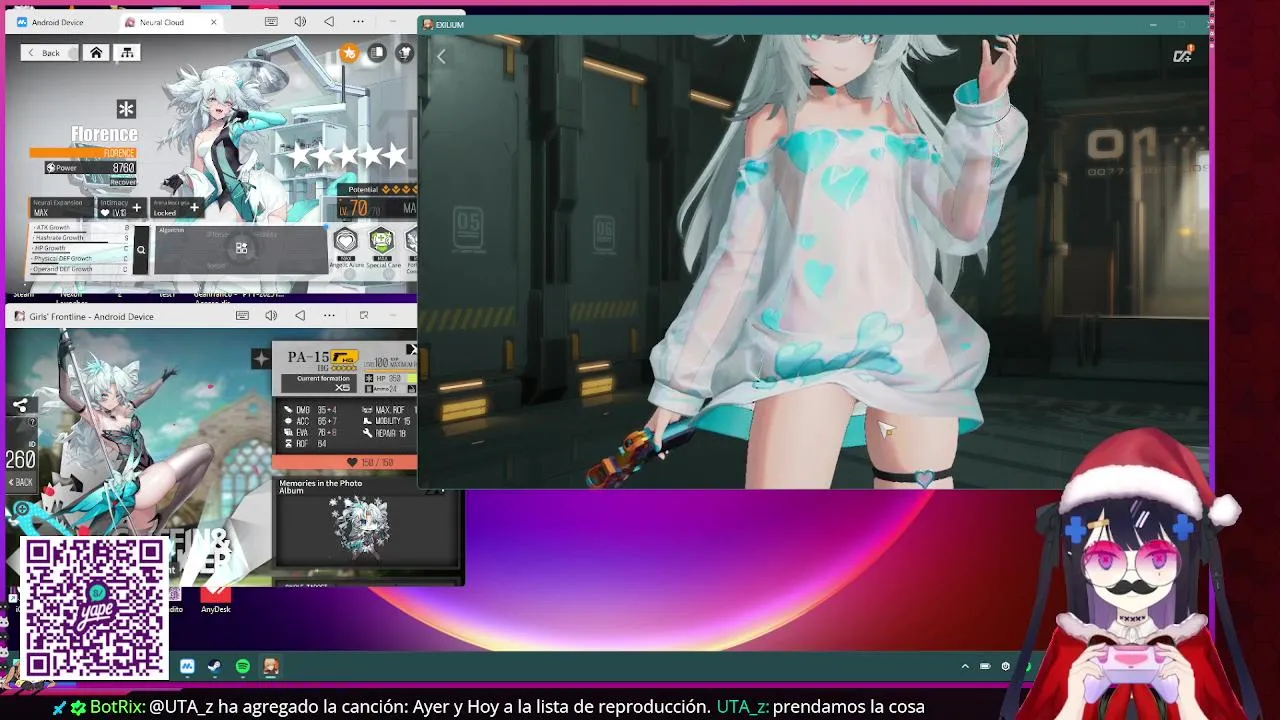Open the blue emulator taskbar icon
Viewport: 1280px width, 720px height.
tap(187, 666)
